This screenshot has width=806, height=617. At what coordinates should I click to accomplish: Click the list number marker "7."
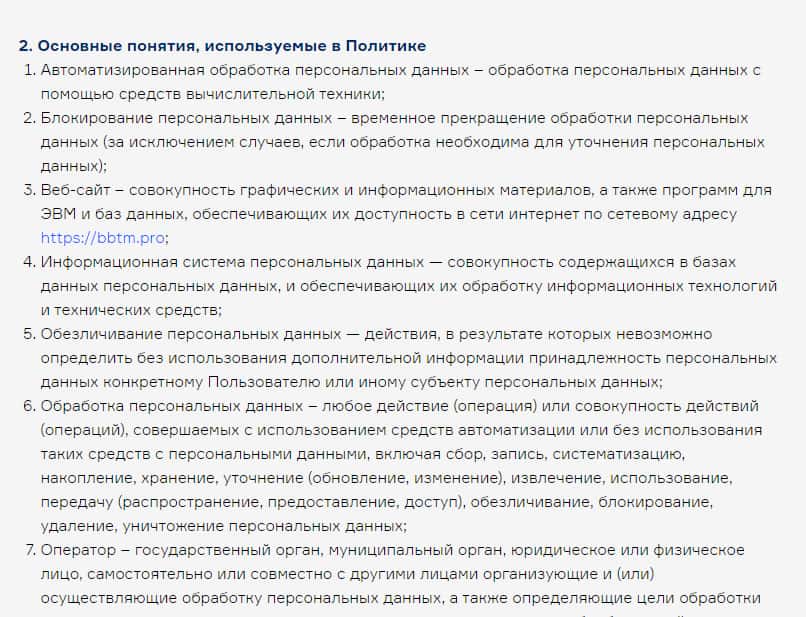click(29, 550)
